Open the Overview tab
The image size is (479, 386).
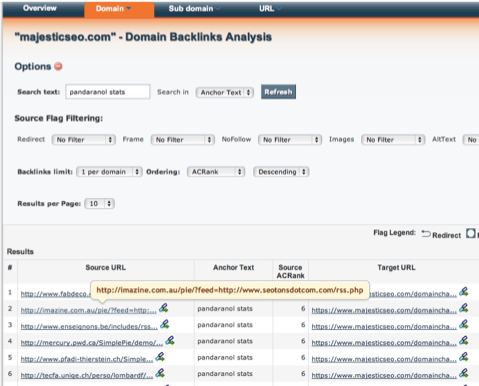[x=40, y=8]
